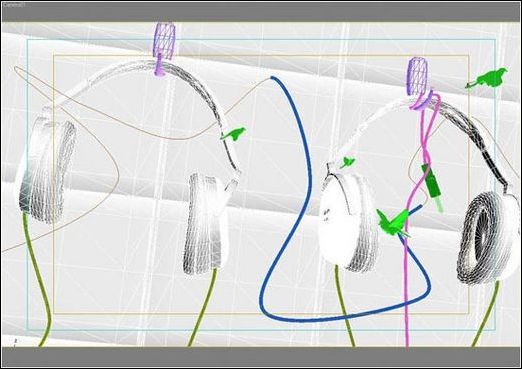Viewport: 522px width, 369px height.
Task: Select the green butterfly object
Action: tap(392, 222)
